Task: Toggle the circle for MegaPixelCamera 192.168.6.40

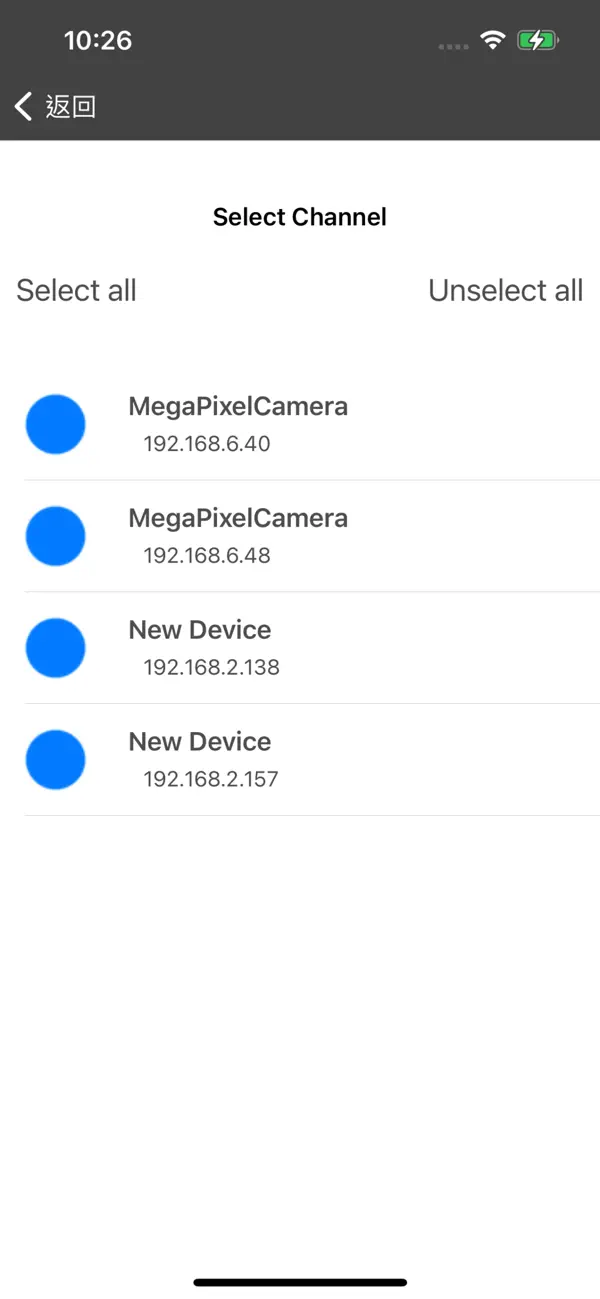Action: click(x=55, y=423)
